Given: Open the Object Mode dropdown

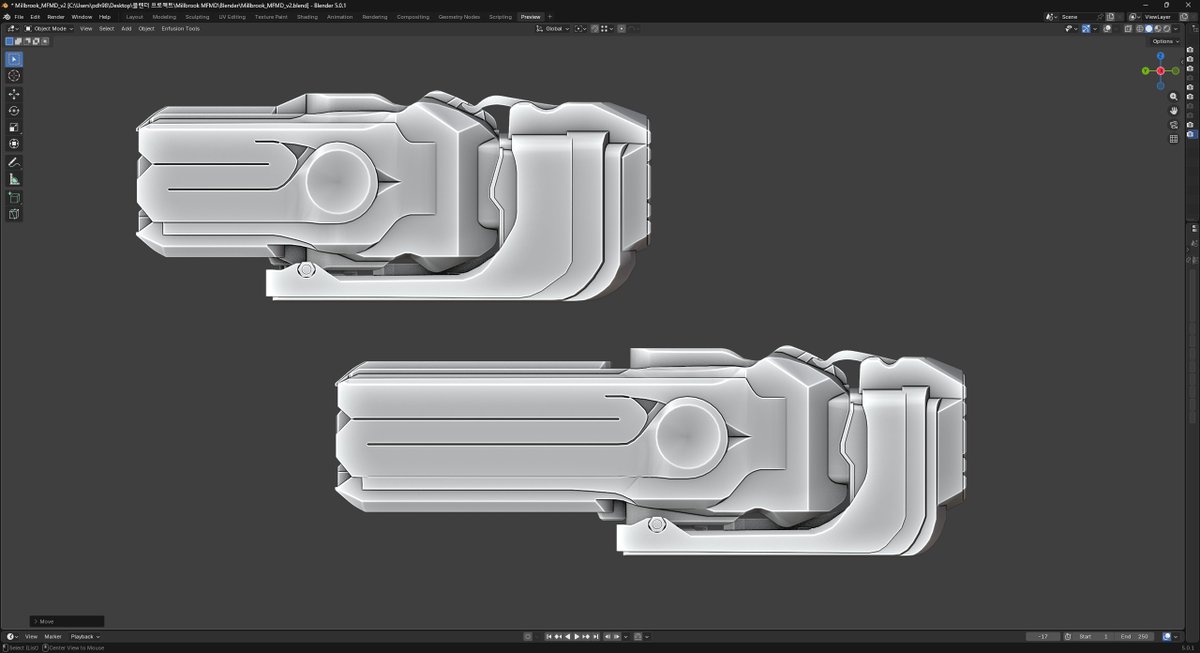Looking at the screenshot, I should tap(49, 29).
